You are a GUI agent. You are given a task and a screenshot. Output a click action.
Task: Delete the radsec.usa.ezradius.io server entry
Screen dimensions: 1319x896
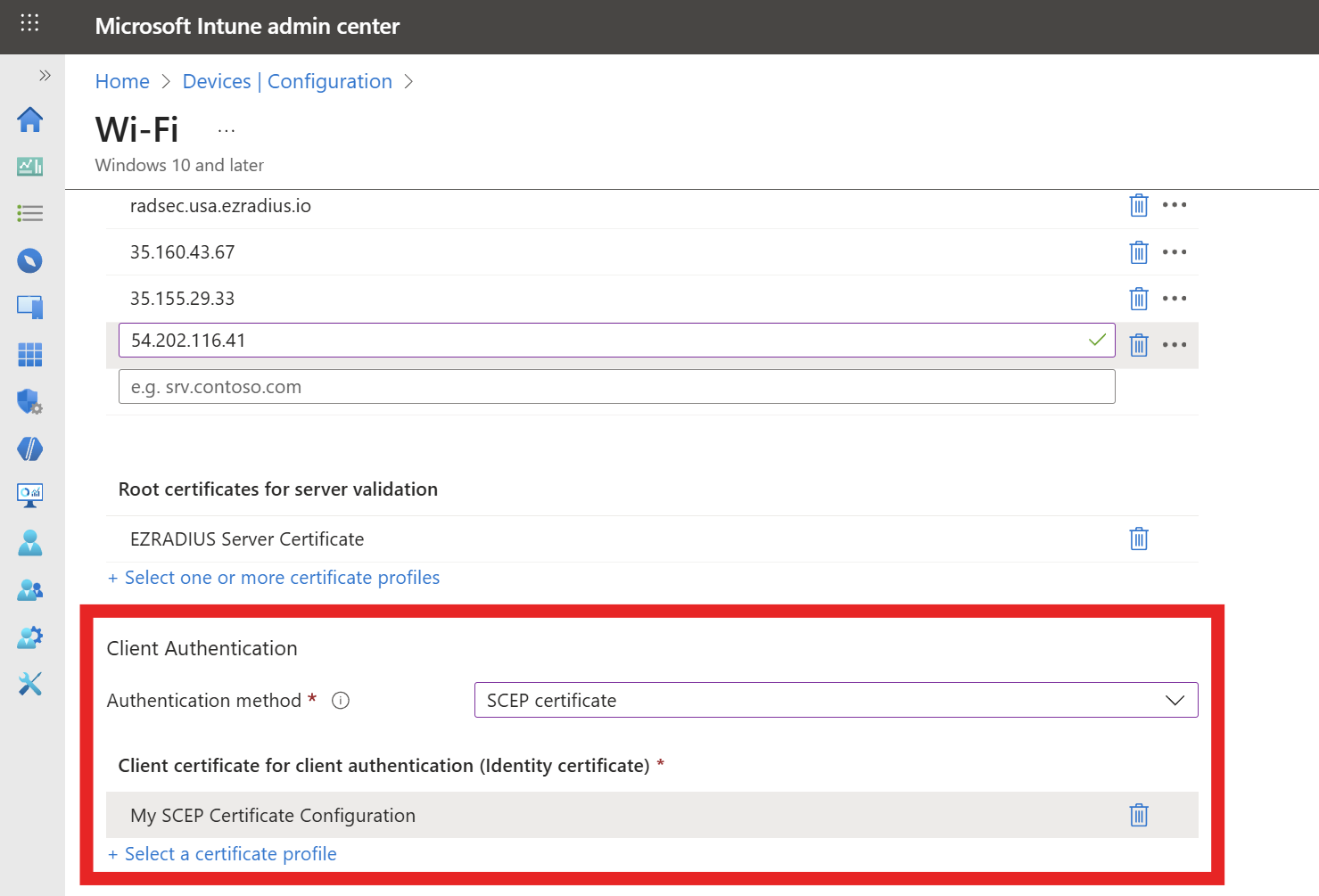1139,205
